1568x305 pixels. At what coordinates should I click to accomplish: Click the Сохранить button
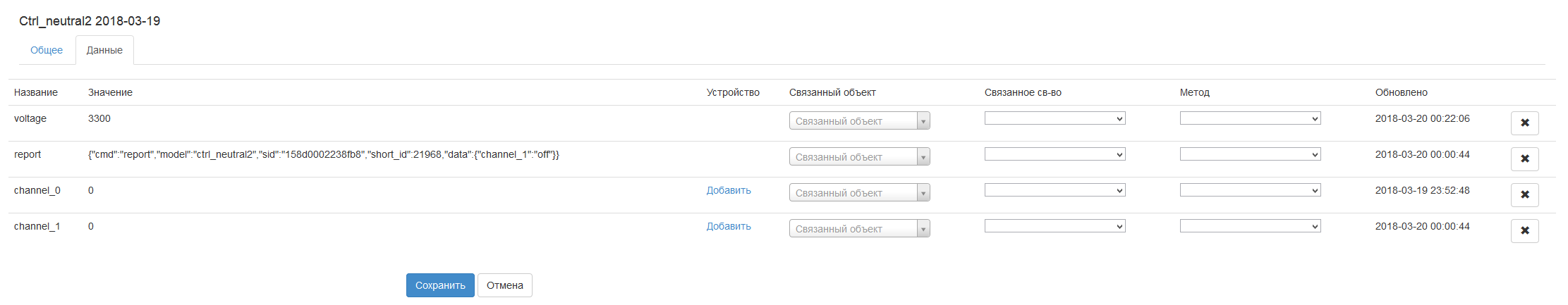pos(440,285)
